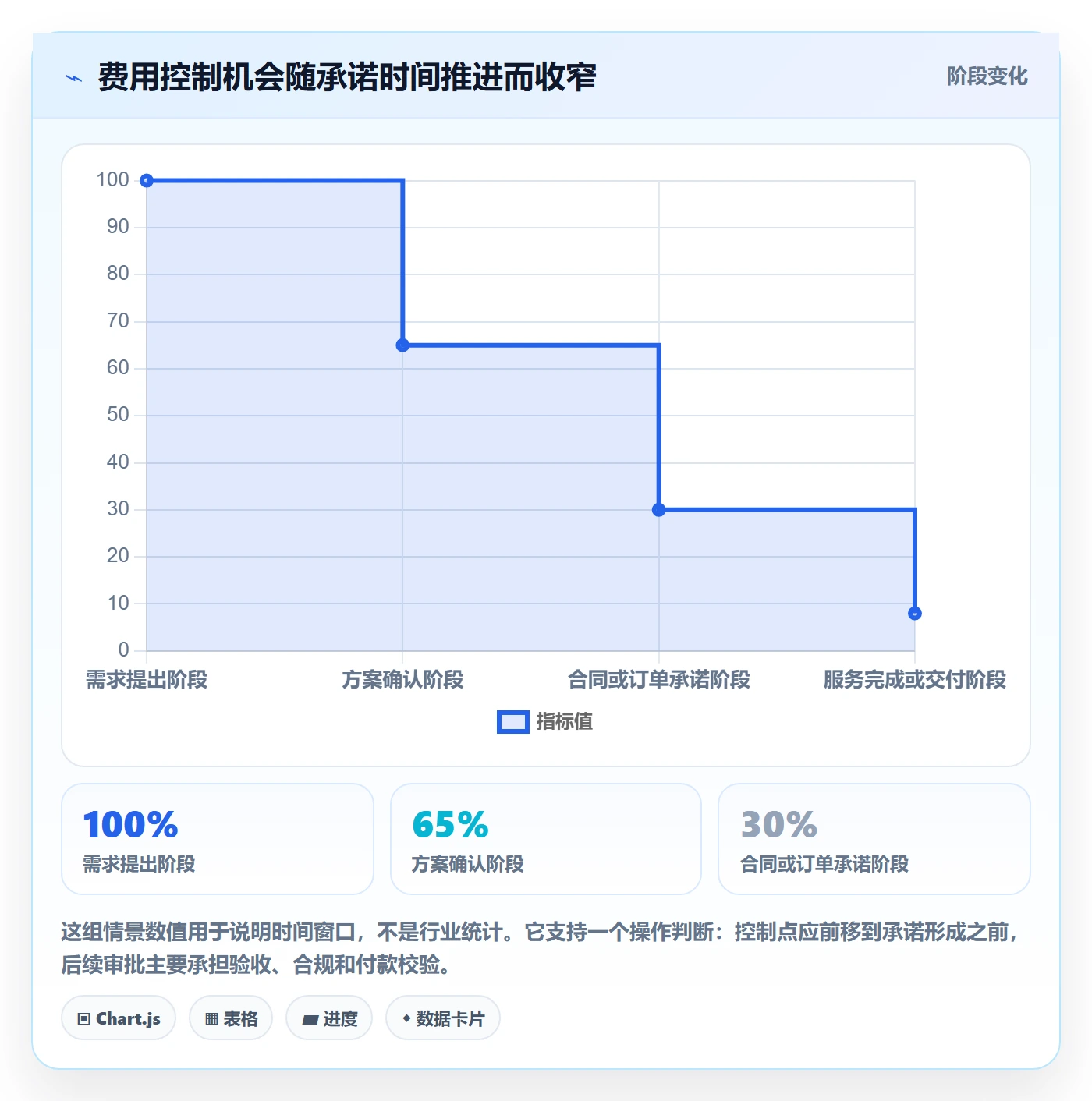
Task: Select the Chart.js tag
Action: coord(119,1018)
